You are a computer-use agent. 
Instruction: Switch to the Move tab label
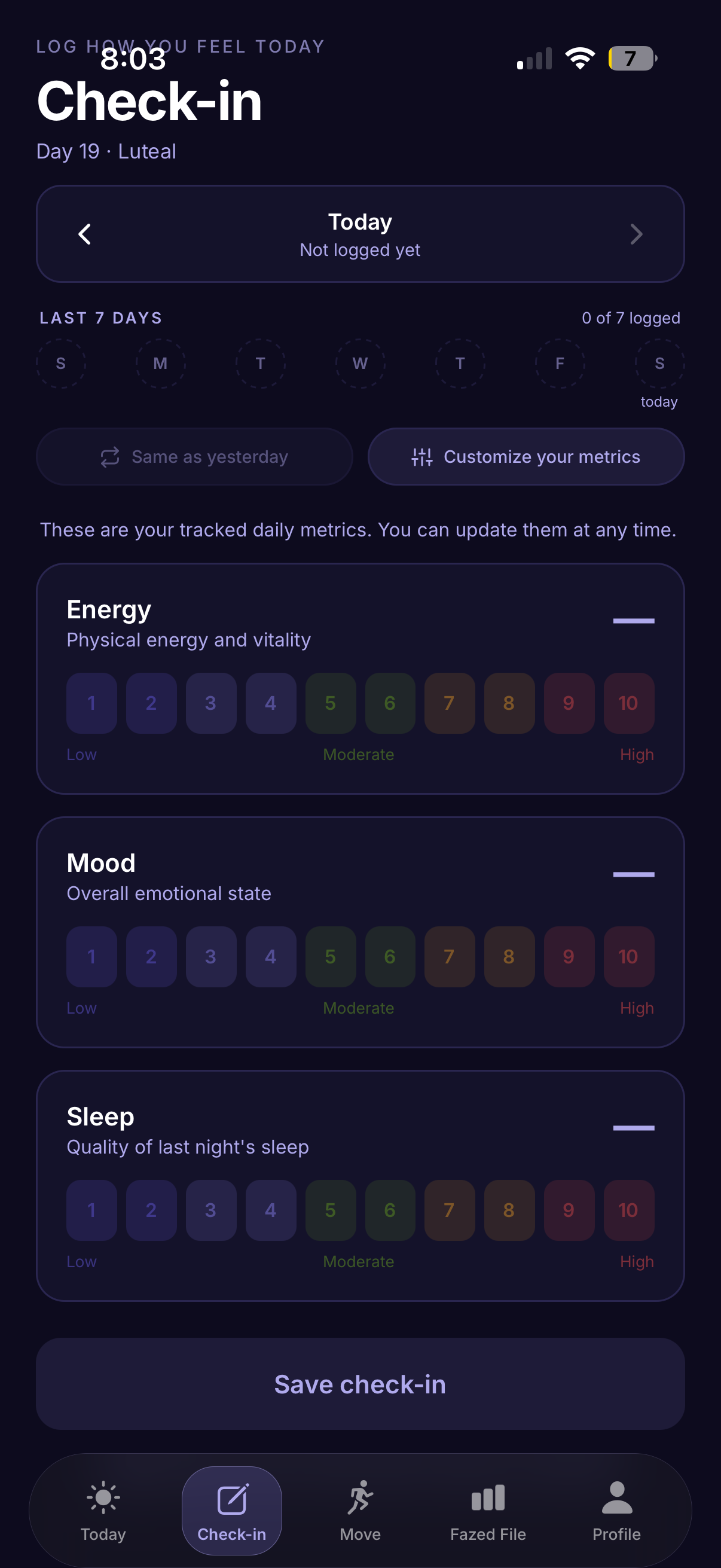(x=360, y=1534)
